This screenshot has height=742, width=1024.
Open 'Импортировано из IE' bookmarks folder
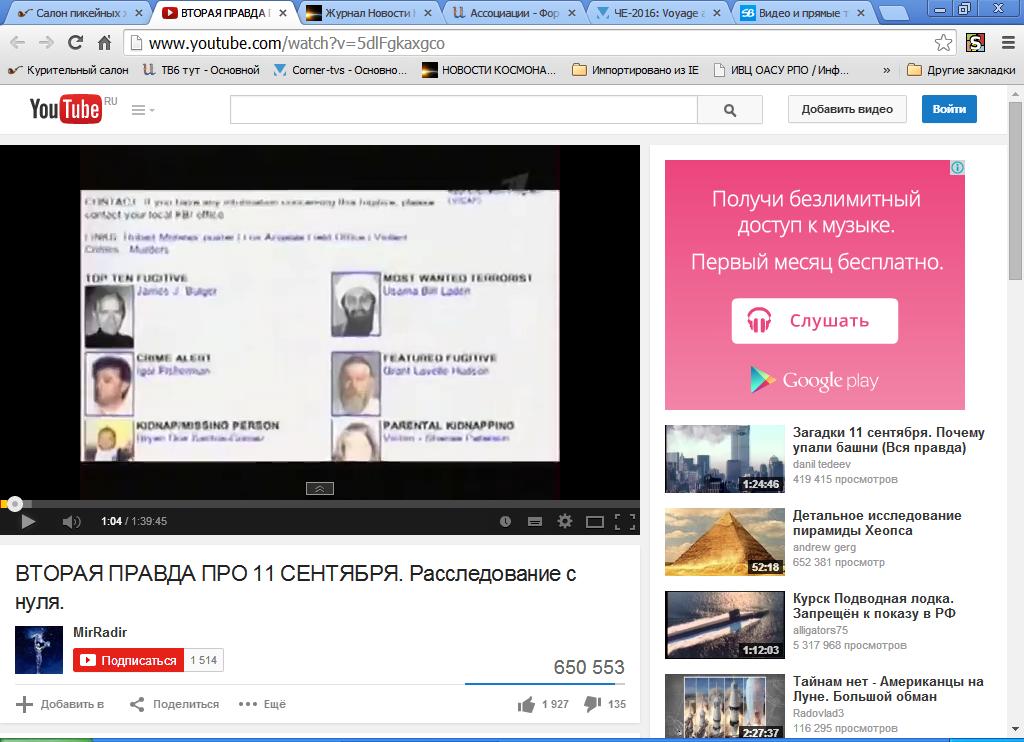coord(635,70)
